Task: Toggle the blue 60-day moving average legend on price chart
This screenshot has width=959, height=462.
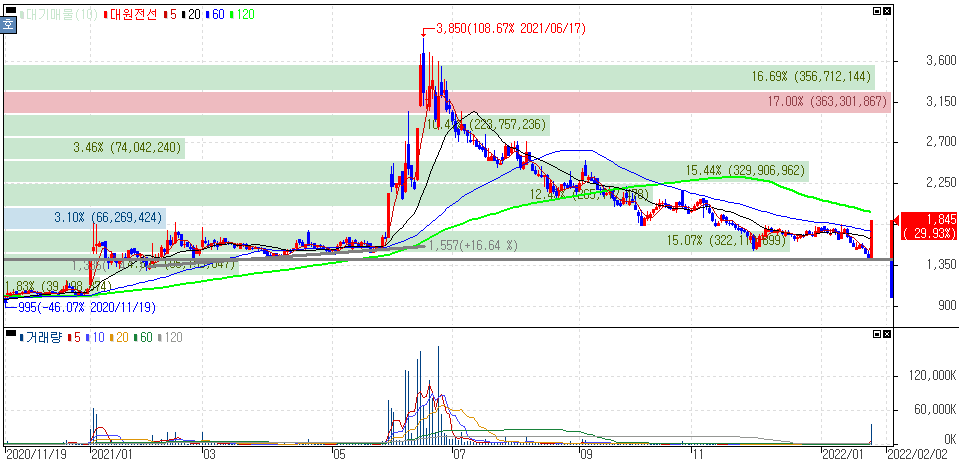Action: (216, 13)
